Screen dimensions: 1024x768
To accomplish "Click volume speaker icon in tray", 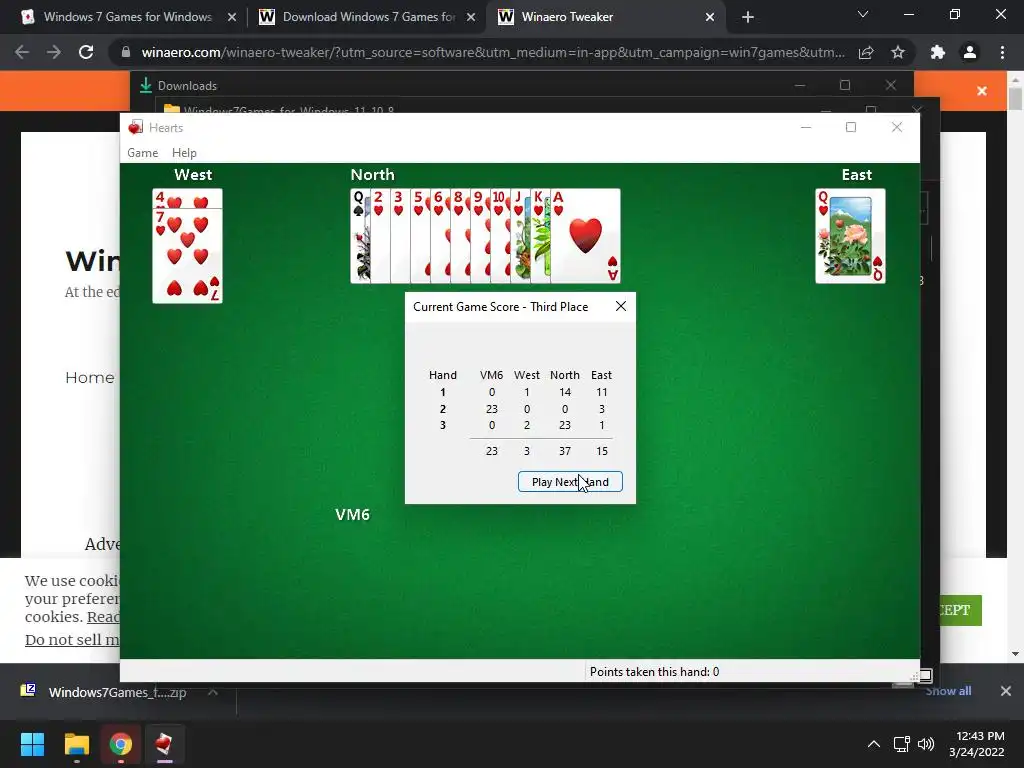I will tap(925, 744).
